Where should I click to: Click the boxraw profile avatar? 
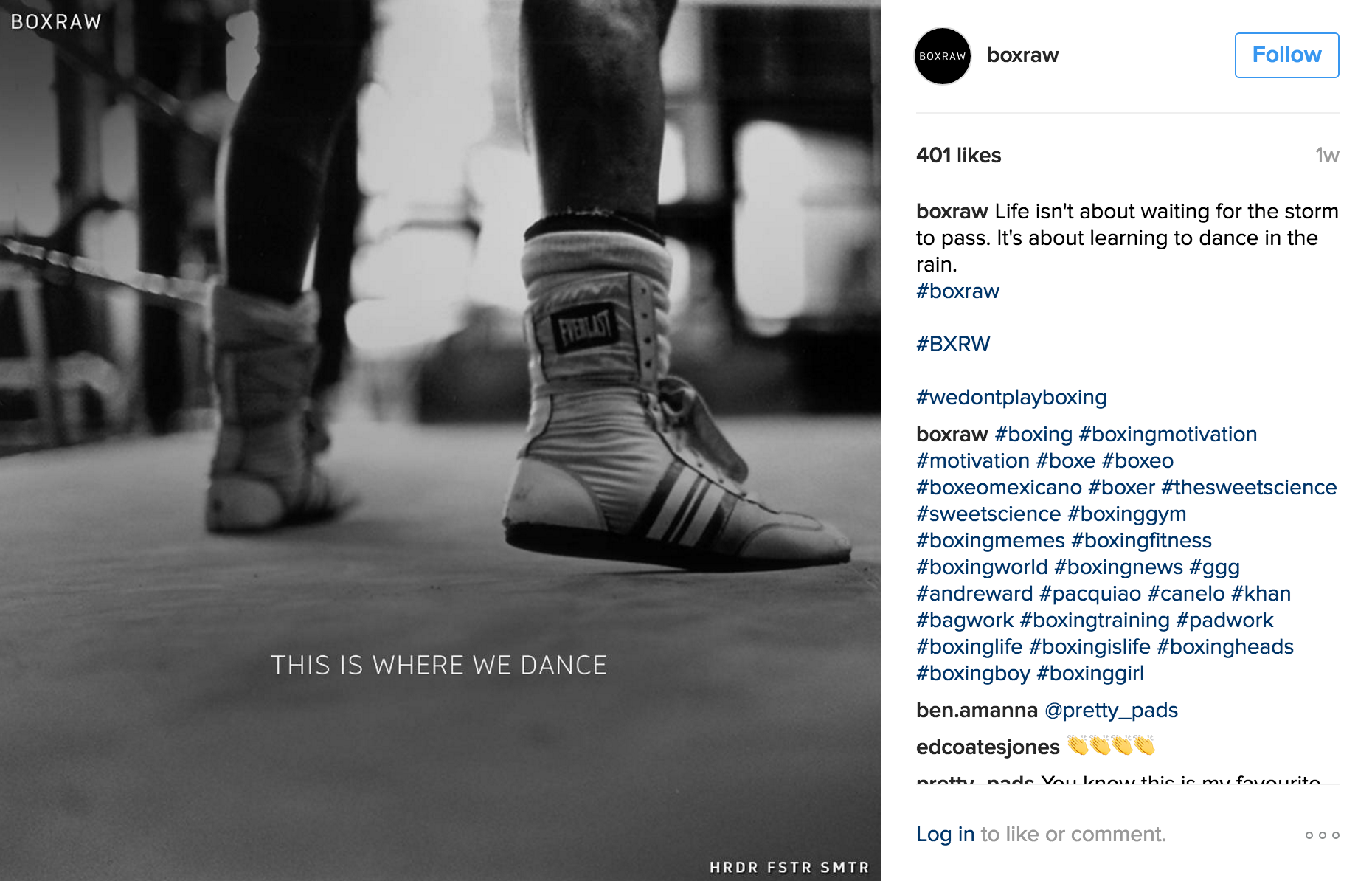[942, 56]
